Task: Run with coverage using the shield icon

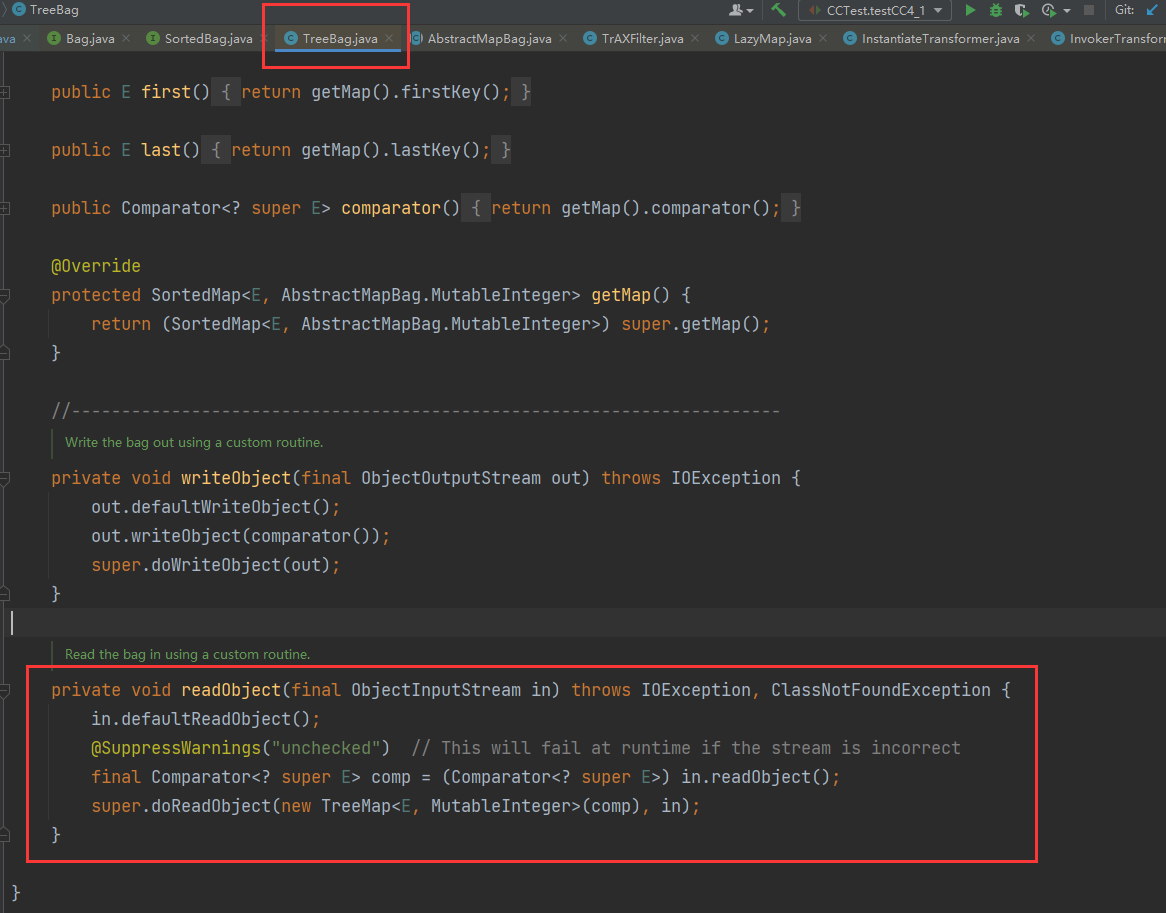Action: click(x=1022, y=10)
